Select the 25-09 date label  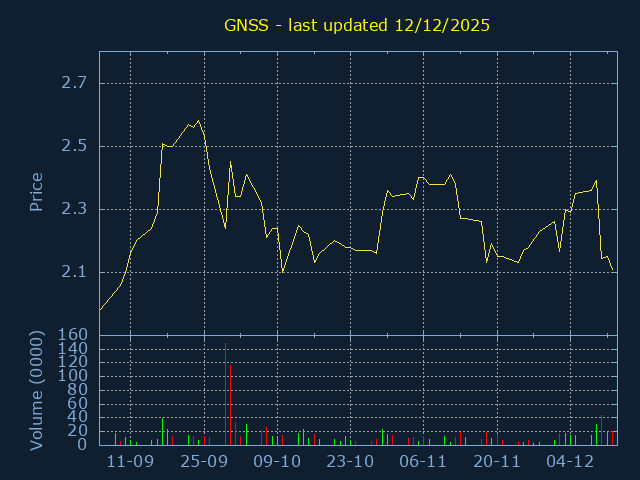(x=204, y=462)
